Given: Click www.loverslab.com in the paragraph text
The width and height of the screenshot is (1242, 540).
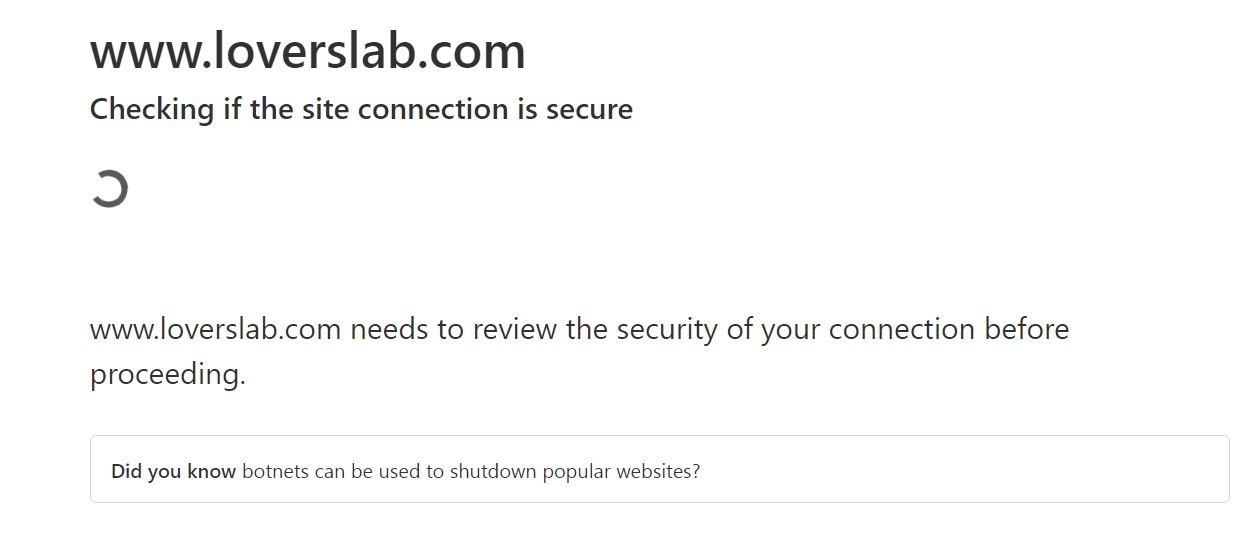Looking at the screenshot, I should (x=216, y=329).
